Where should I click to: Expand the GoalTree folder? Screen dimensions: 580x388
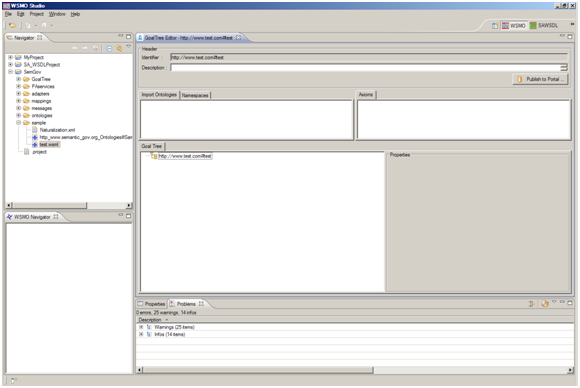pos(18,79)
